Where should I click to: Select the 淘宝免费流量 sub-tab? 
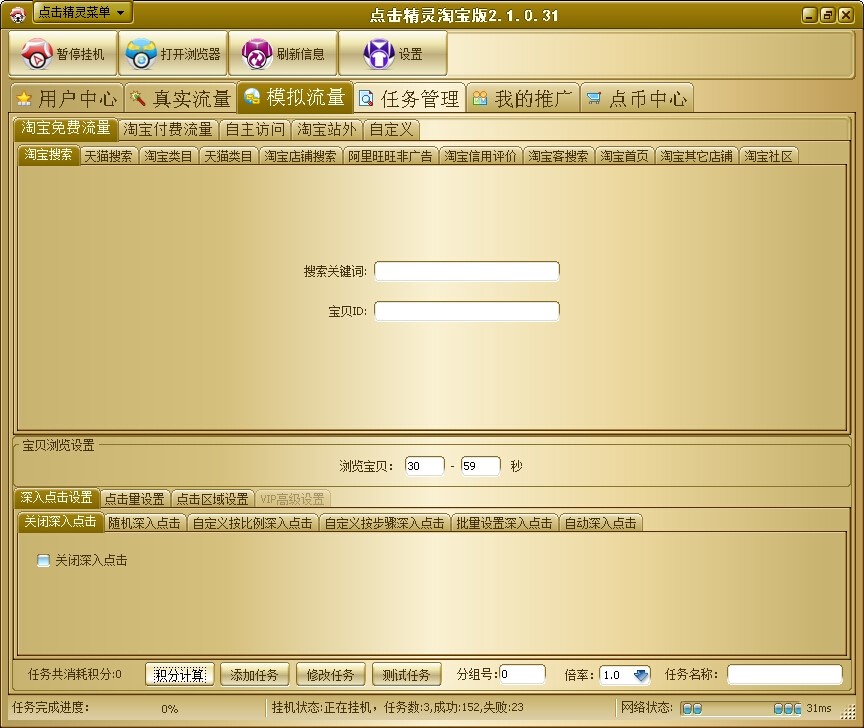[x=66, y=128]
